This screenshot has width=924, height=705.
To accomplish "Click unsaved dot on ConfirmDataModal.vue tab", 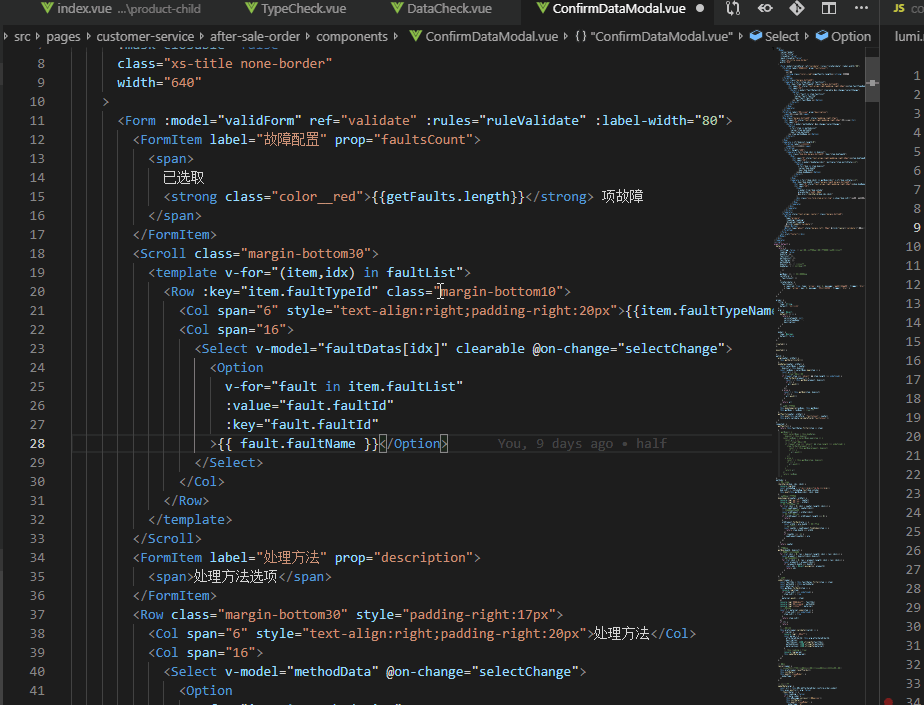I will pyautogui.click(x=699, y=8).
